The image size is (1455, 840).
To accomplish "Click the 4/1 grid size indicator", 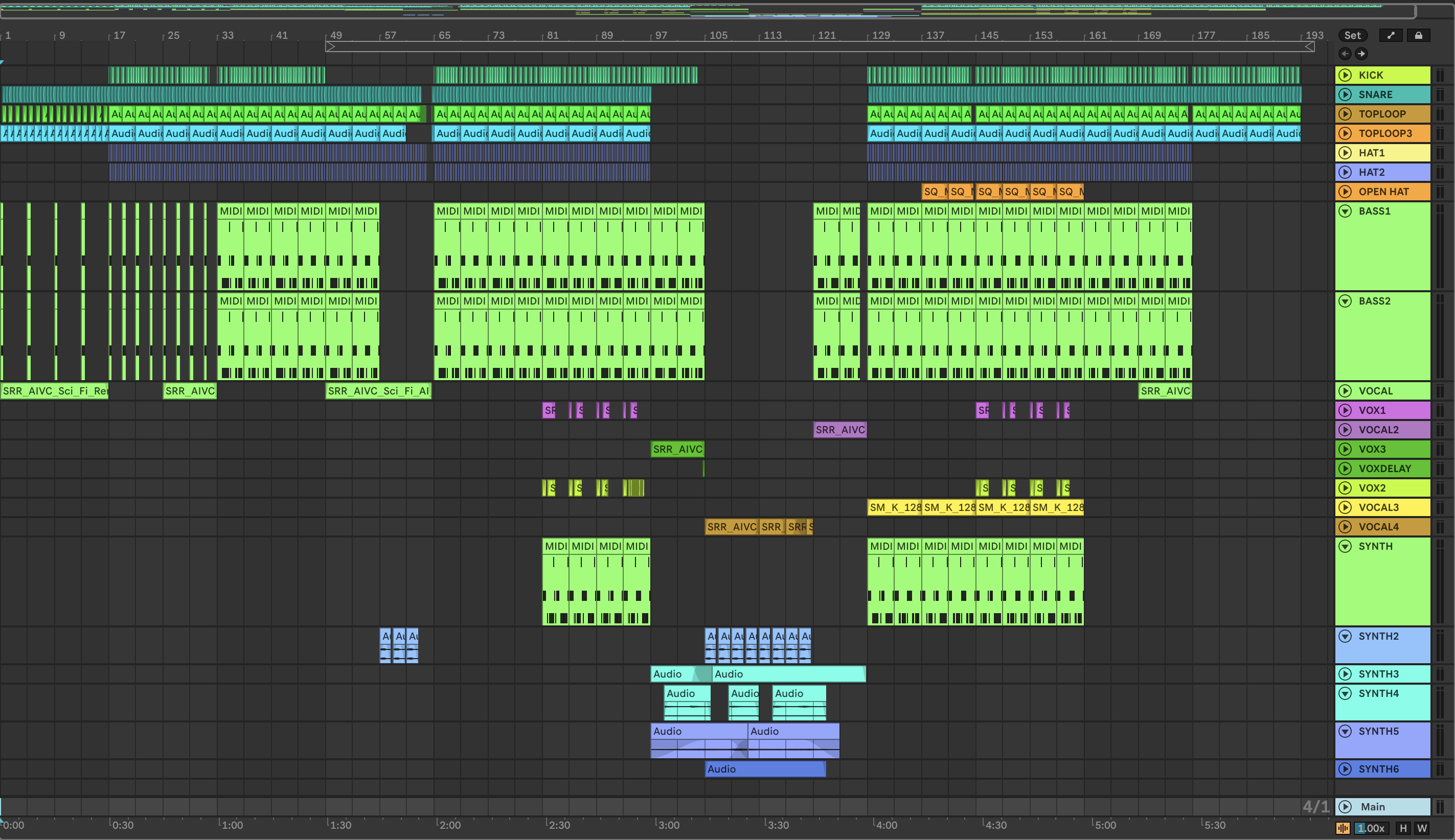I will (1316, 807).
